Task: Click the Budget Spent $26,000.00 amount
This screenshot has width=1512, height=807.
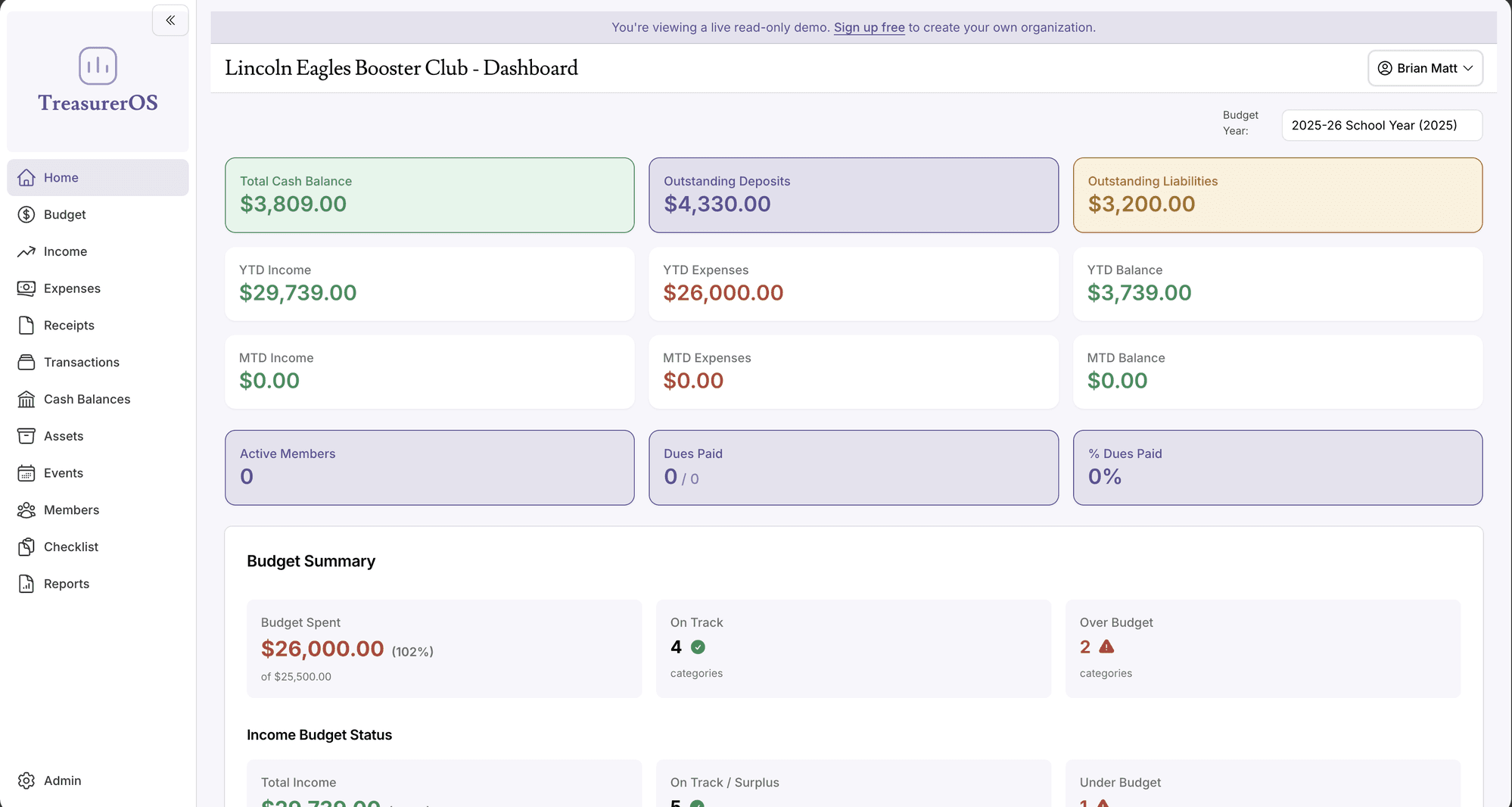Action: tap(322, 649)
